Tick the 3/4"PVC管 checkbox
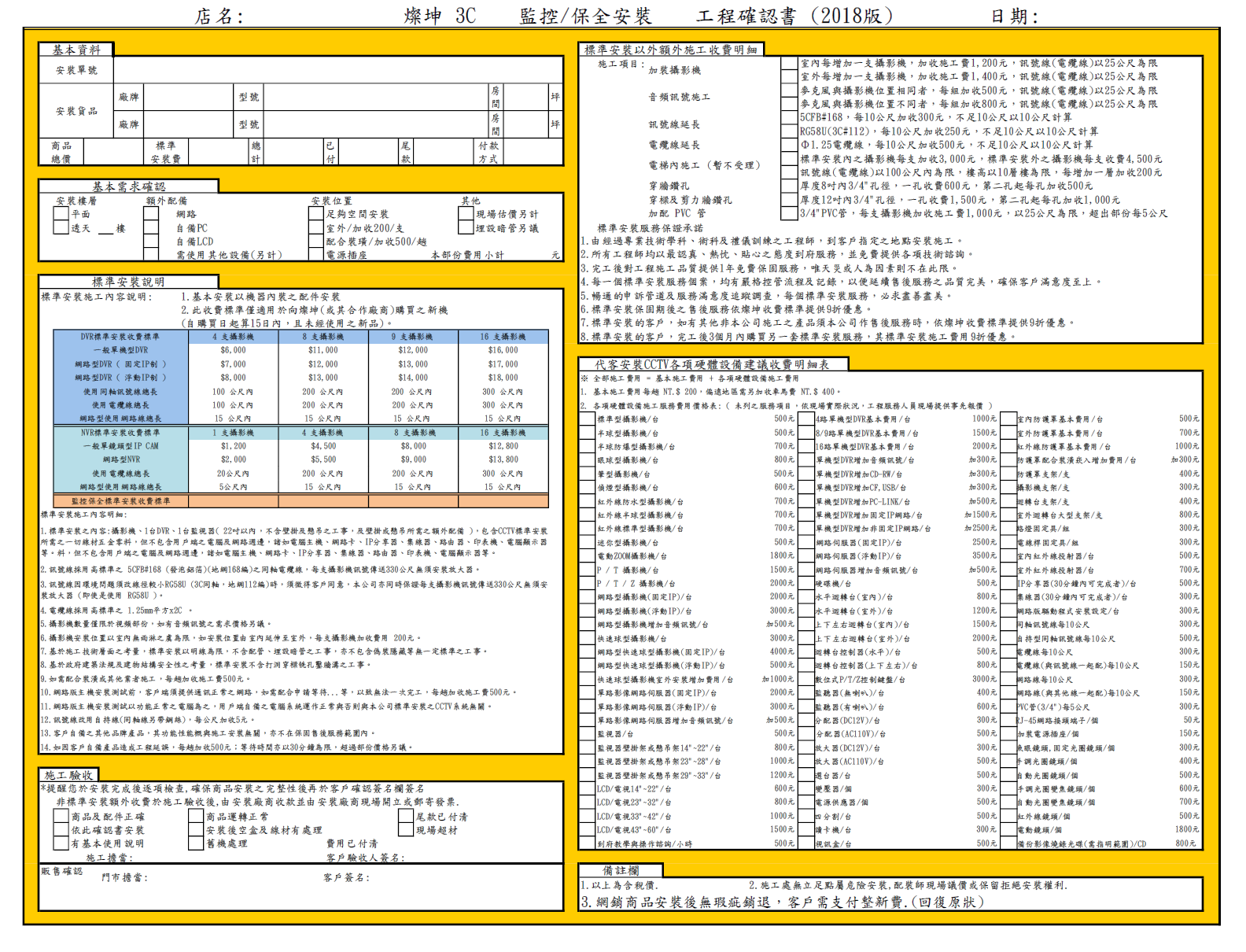The height and width of the screenshot is (952, 1246). [789, 213]
